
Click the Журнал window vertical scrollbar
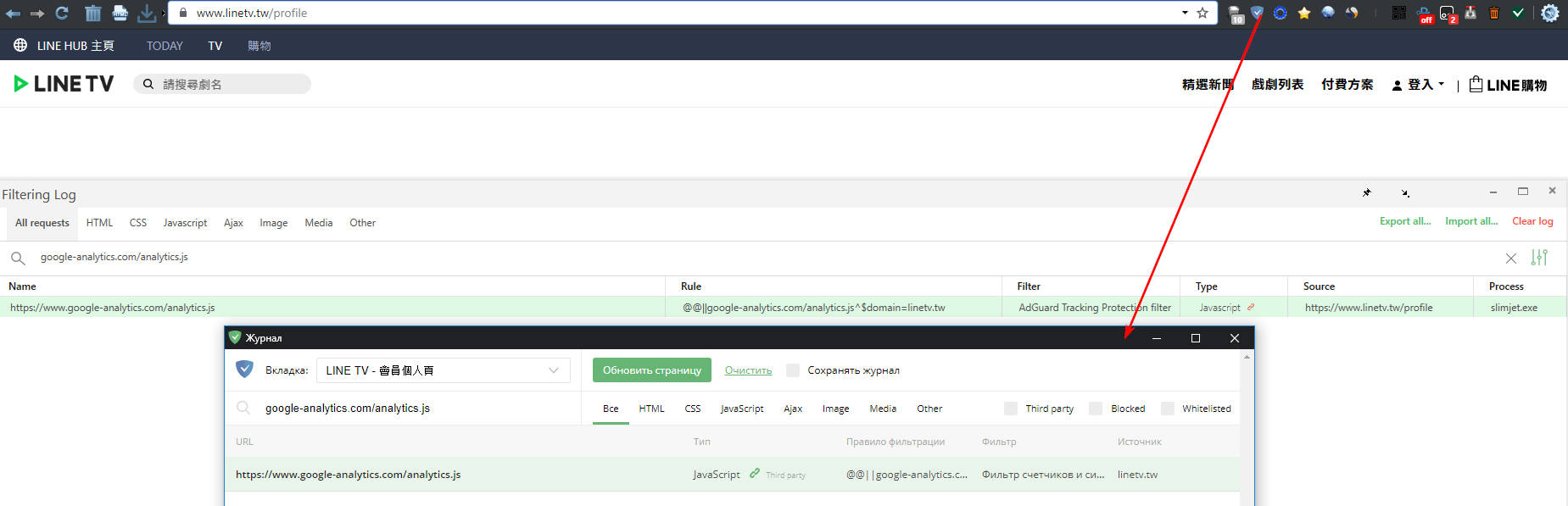click(x=1247, y=428)
